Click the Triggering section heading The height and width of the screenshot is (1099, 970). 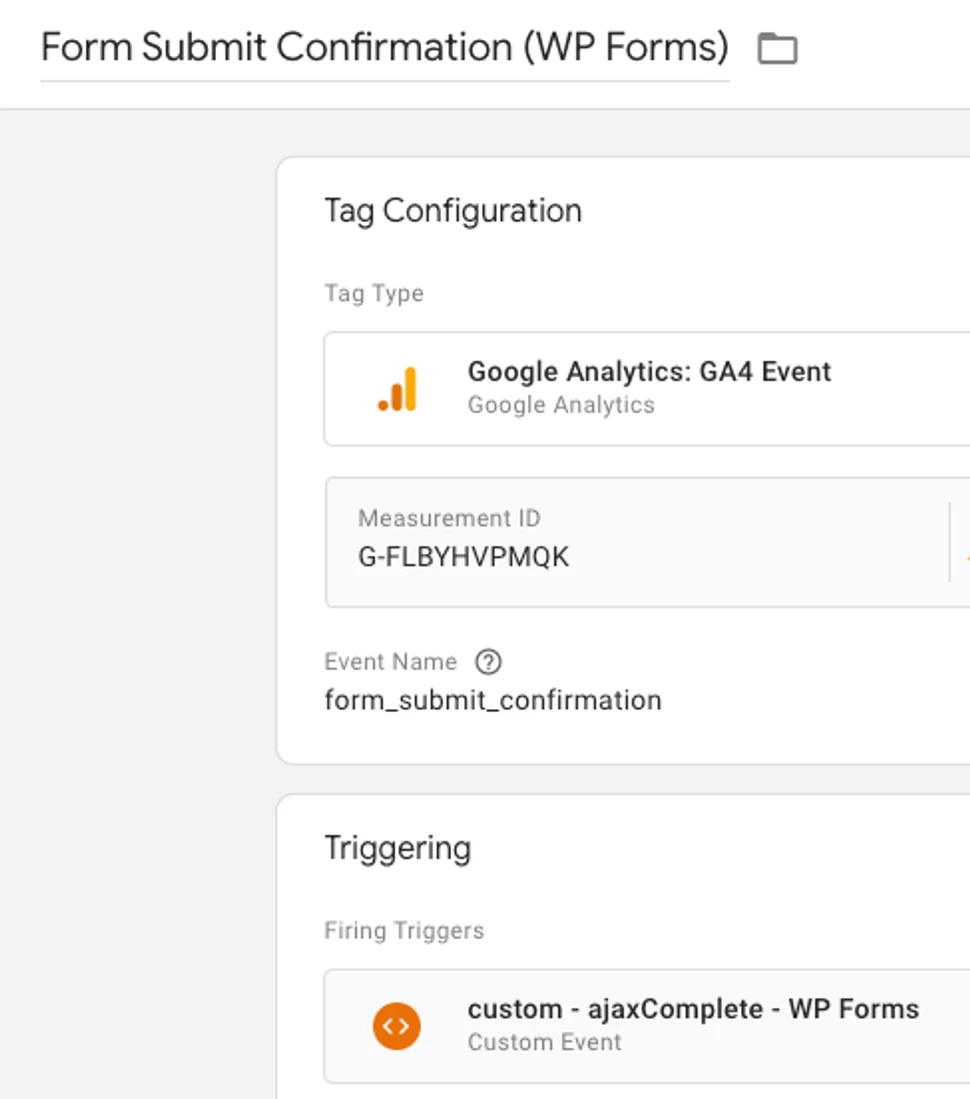click(397, 848)
